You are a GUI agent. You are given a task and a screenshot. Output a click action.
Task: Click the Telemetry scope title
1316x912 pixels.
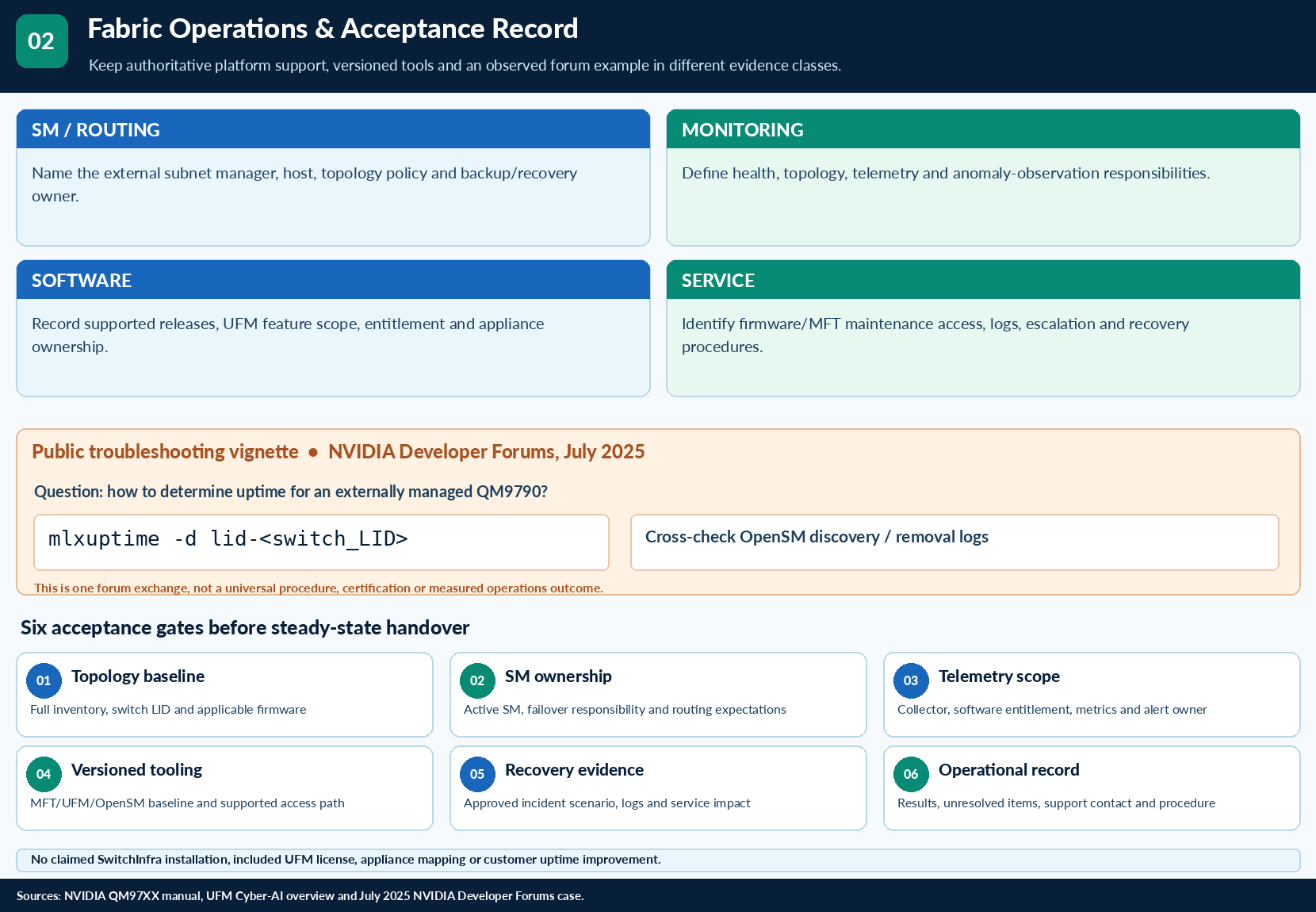[x=999, y=676]
